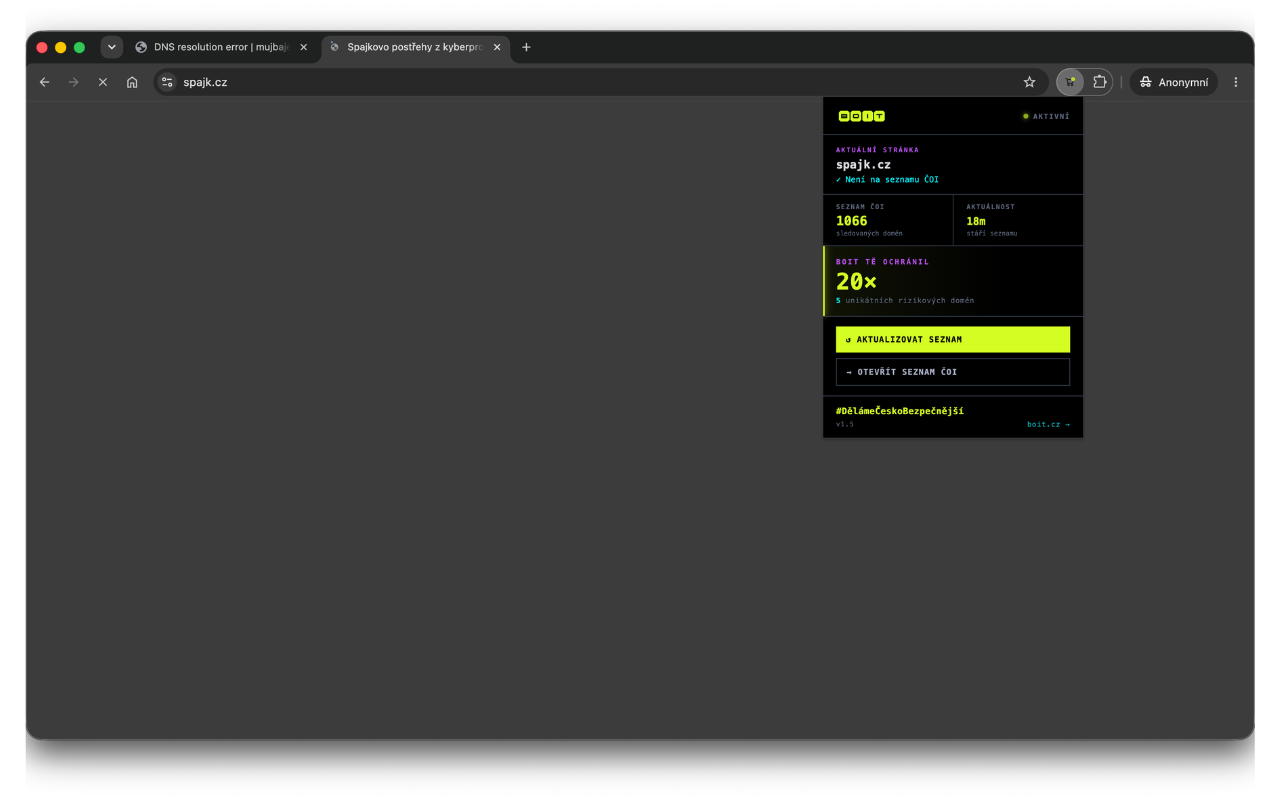Open the Anonymní profile button
The width and height of the screenshot is (1280, 800).
click(1174, 82)
